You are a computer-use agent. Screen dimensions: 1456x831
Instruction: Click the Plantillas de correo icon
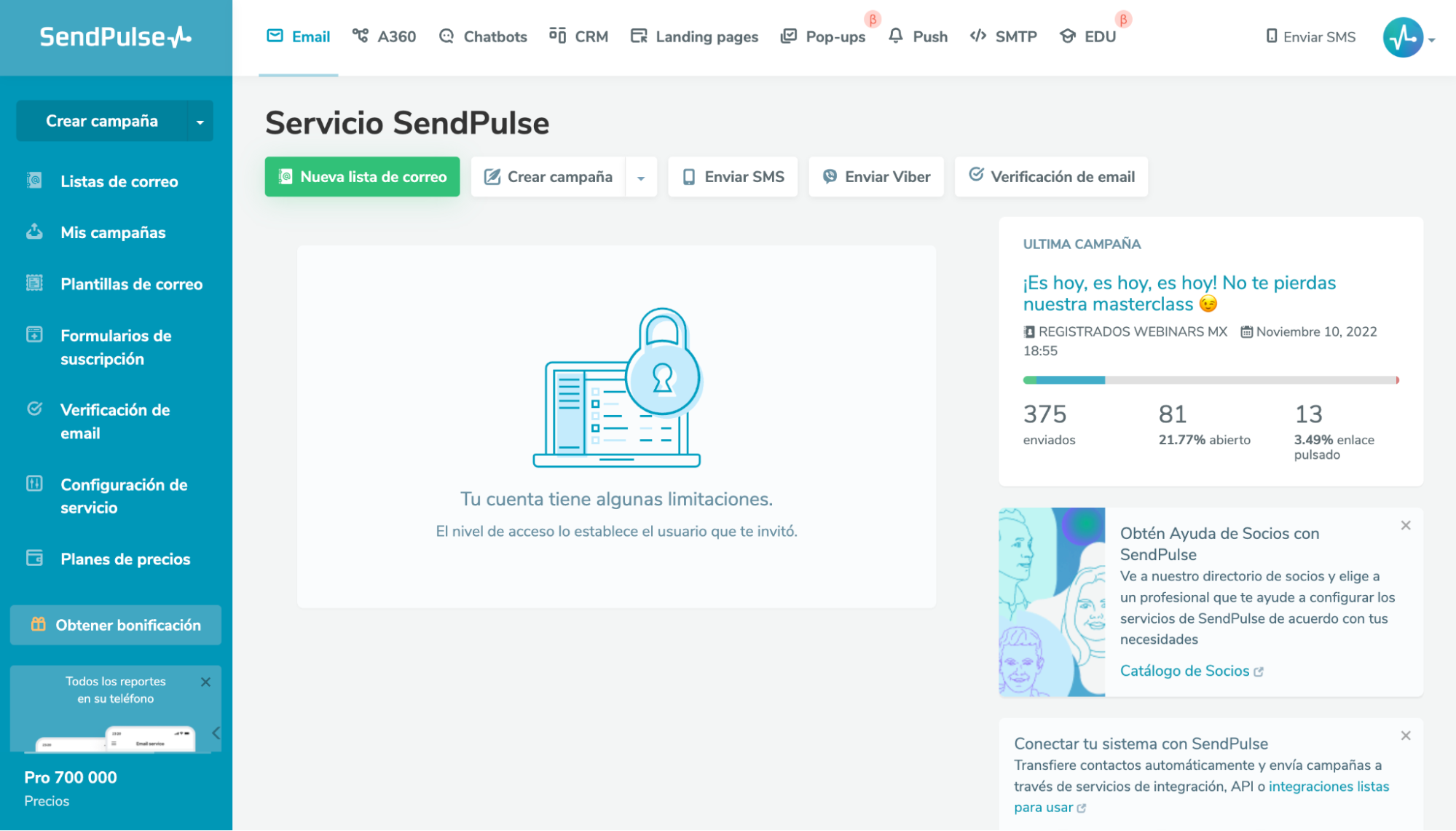[34, 283]
